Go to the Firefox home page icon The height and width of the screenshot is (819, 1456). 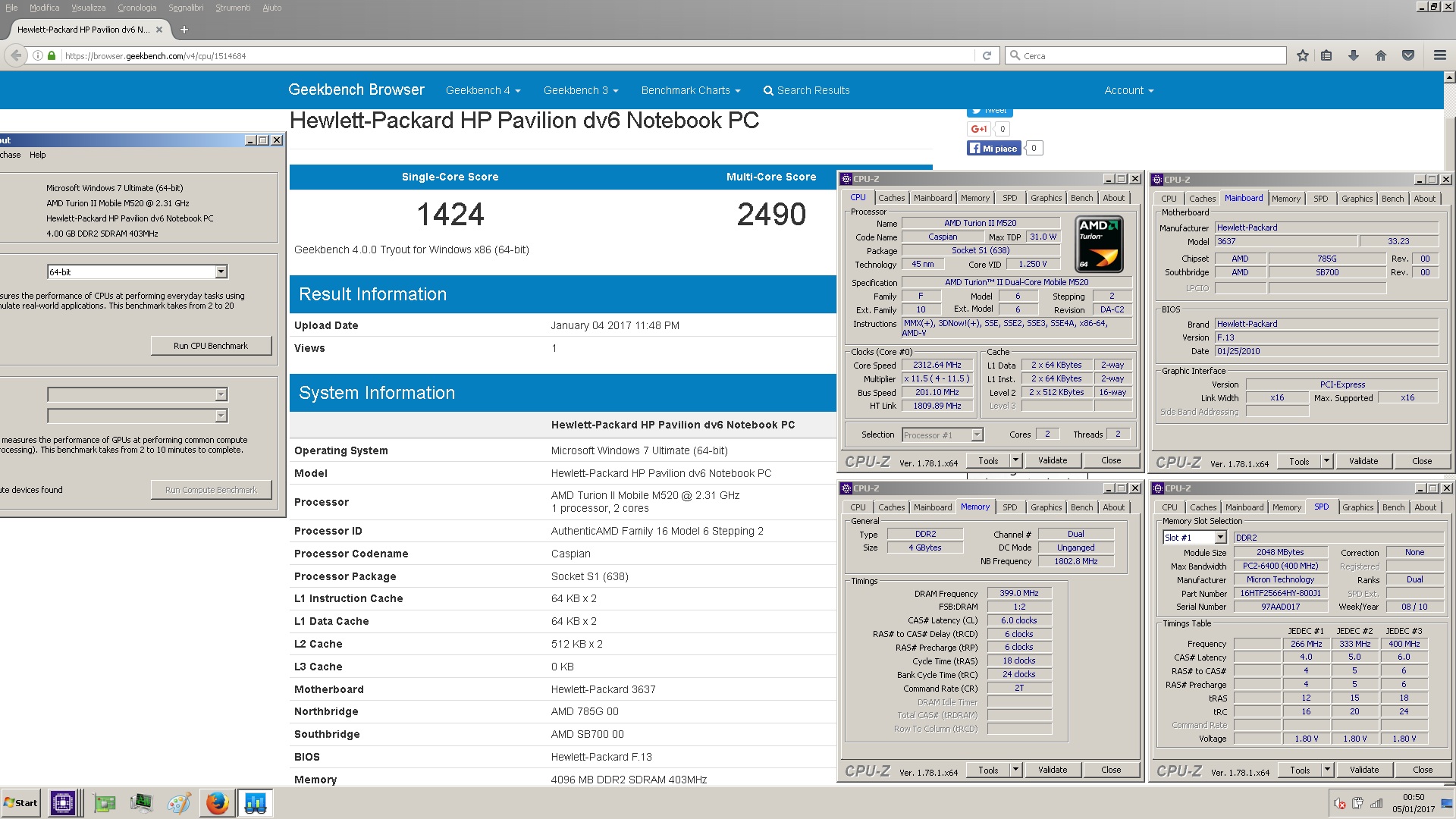(1381, 55)
